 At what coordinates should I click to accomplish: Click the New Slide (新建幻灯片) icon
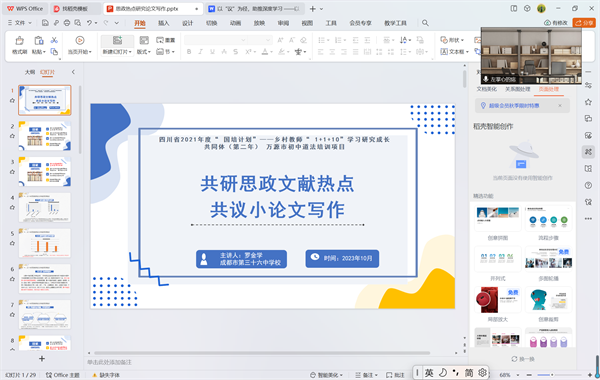pos(117,40)
